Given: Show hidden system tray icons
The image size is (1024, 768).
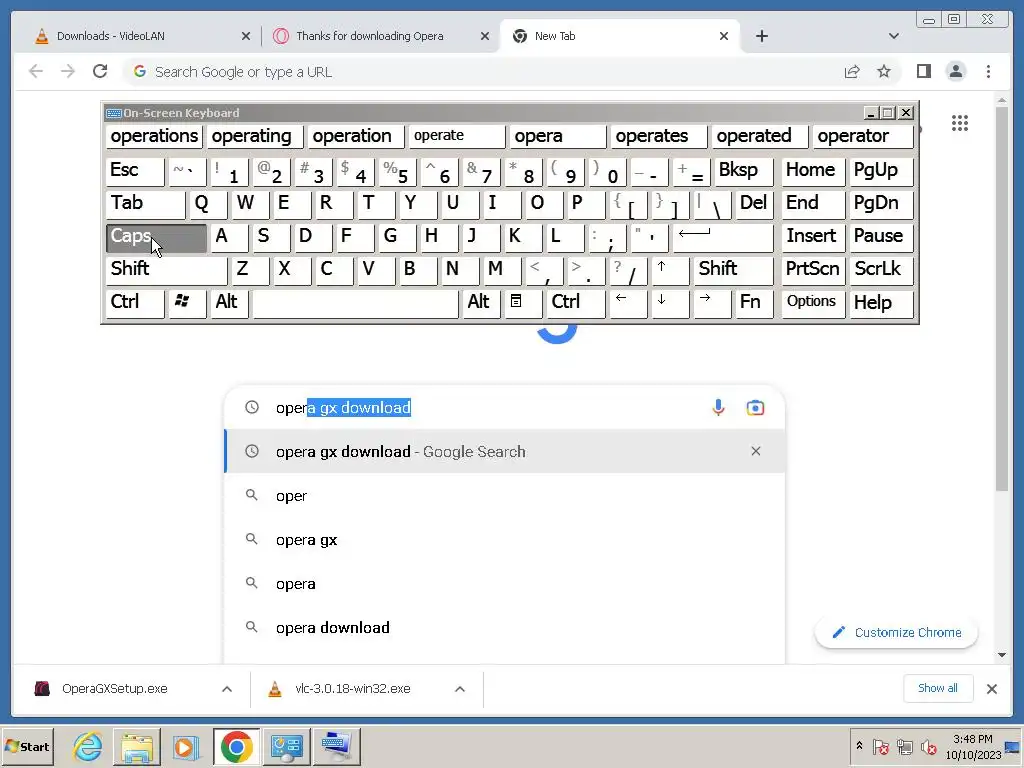Looking at the screenshot, I should pyautogui.click(x=859, y=746).
